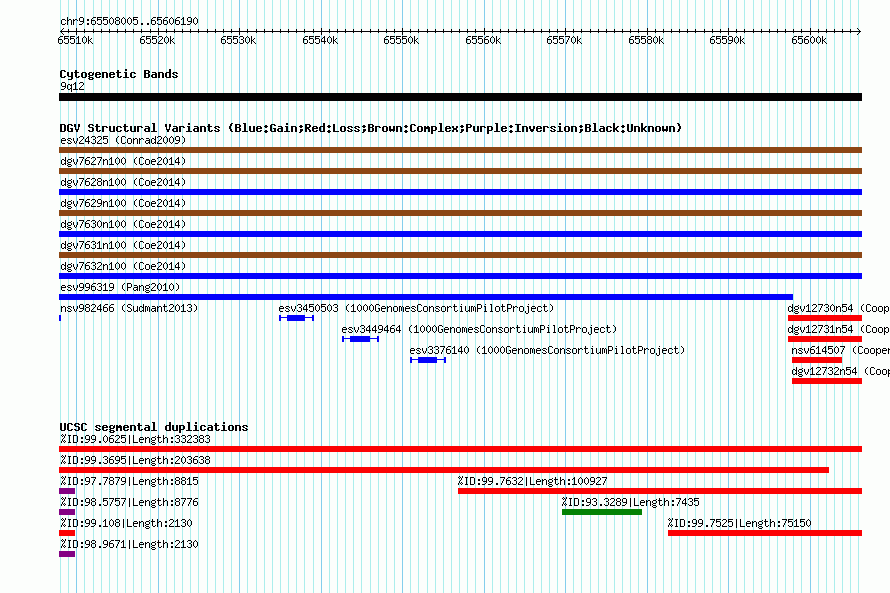Select the red bar under Length:75150
890x593 pixels.
[x=765, y=533]
